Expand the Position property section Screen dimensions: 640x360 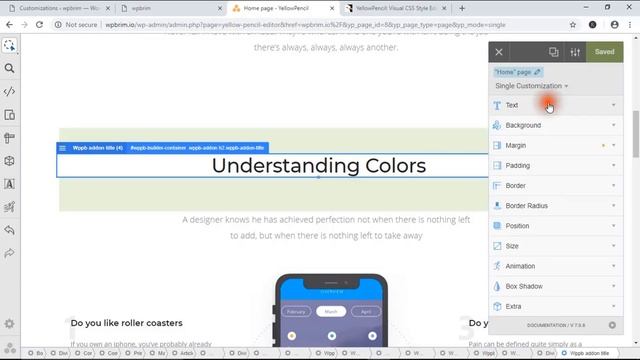(556, 226)
